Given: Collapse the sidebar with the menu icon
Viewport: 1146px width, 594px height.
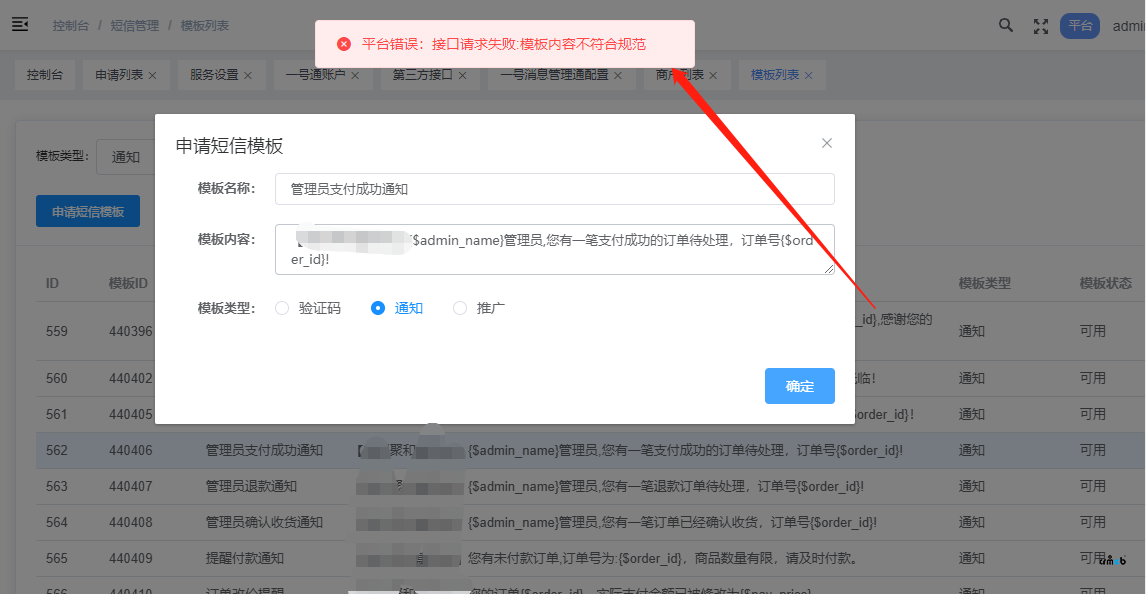Looking at the screenshot, I should (20, 25).
